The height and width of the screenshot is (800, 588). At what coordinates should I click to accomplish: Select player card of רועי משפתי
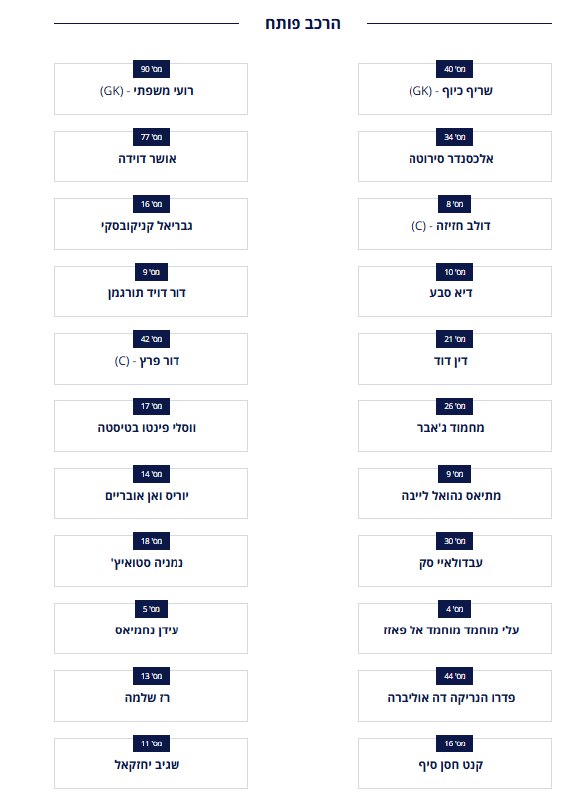point(151,89)
